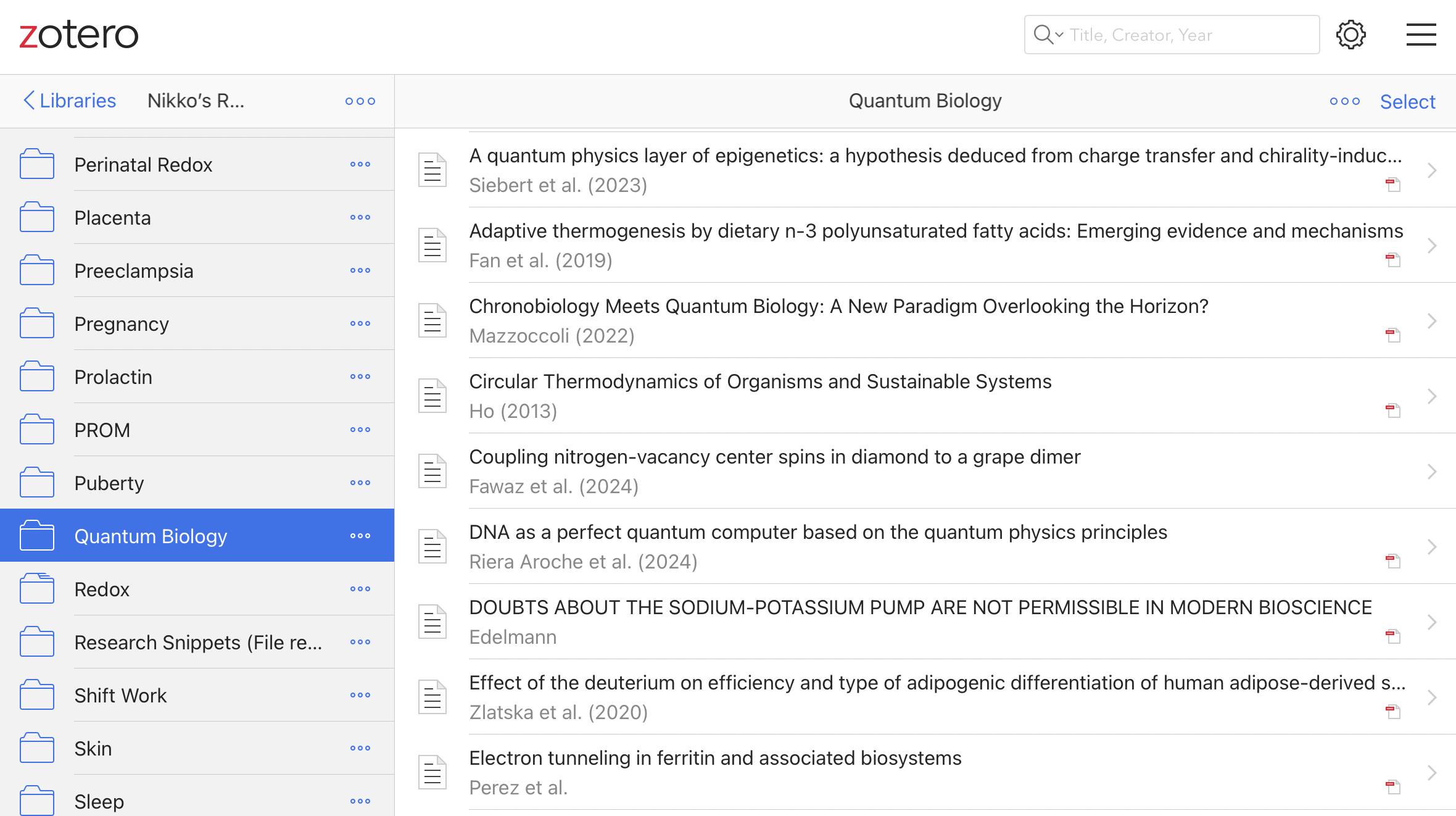Viewport: 1456px width, 816px height.
Task: Open the Zotero settings gear
Action: coord(1351,35)
